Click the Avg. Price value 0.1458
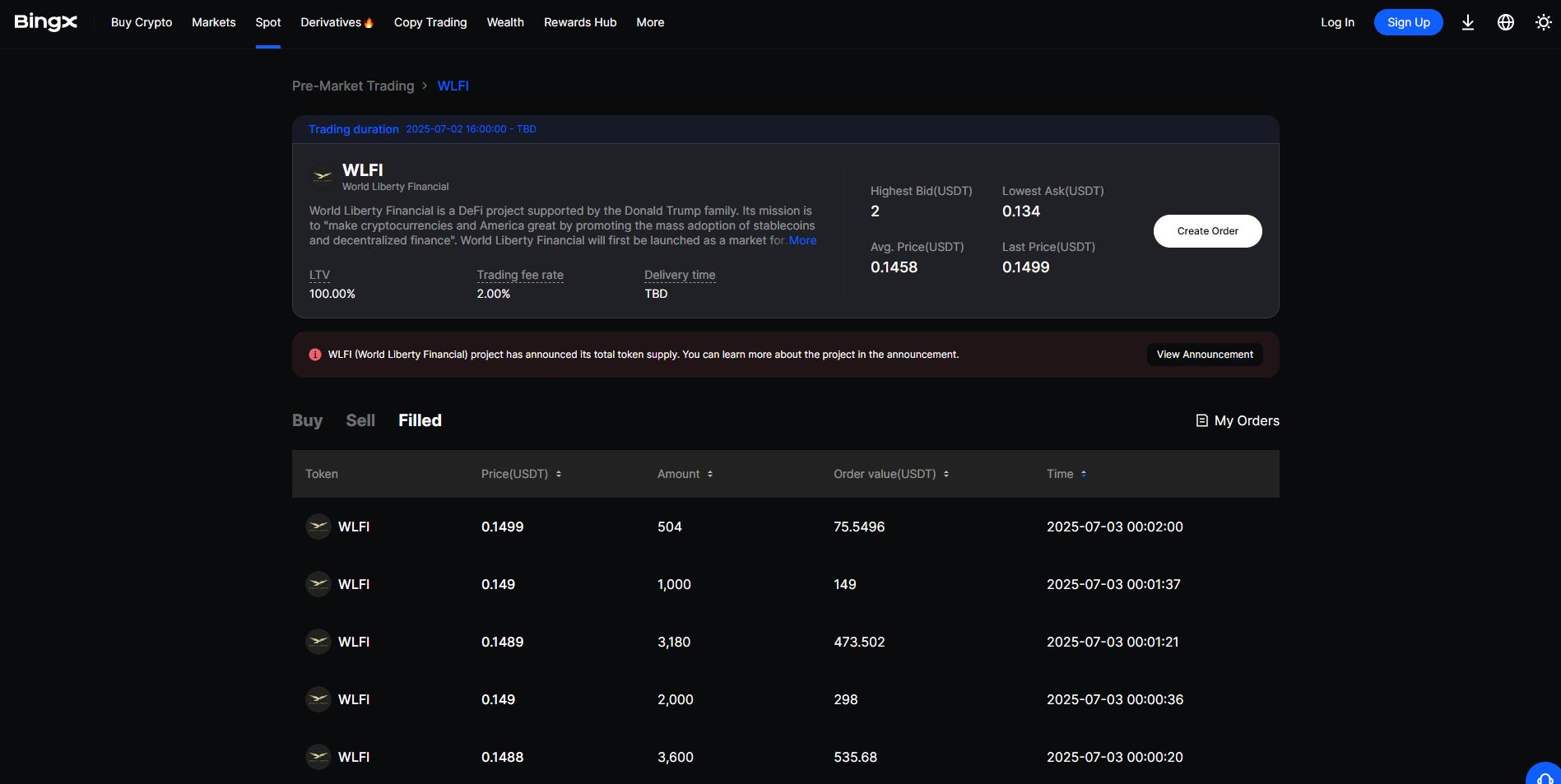 [894, 267]
